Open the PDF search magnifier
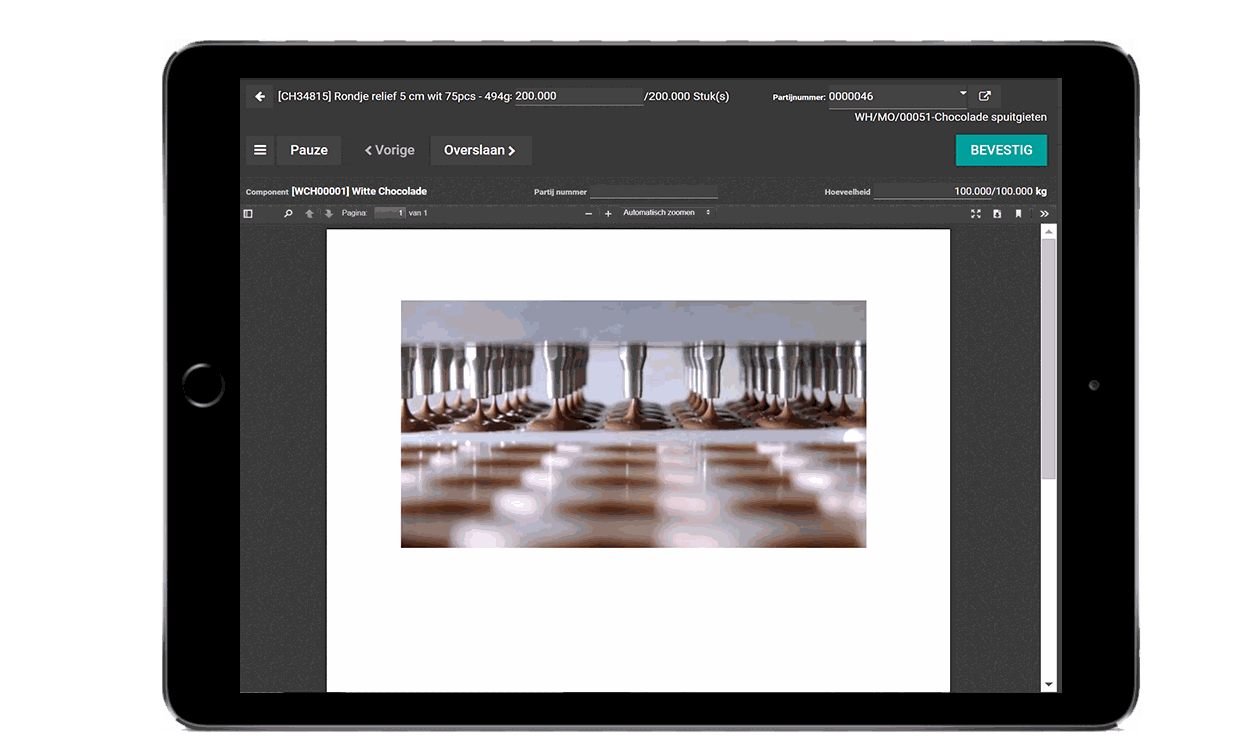The height and width of the screenshot is (756, 1260). tap(288, 213)
